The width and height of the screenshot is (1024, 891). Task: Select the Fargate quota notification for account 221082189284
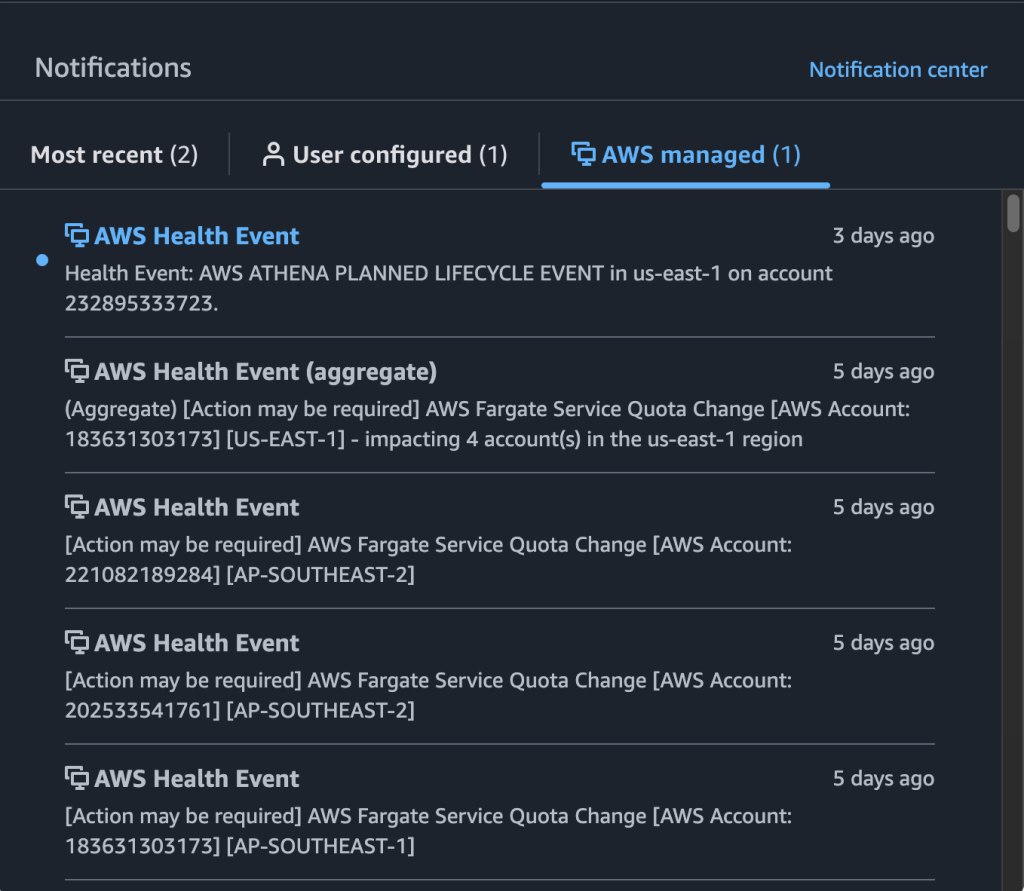(x=196, y=507)
